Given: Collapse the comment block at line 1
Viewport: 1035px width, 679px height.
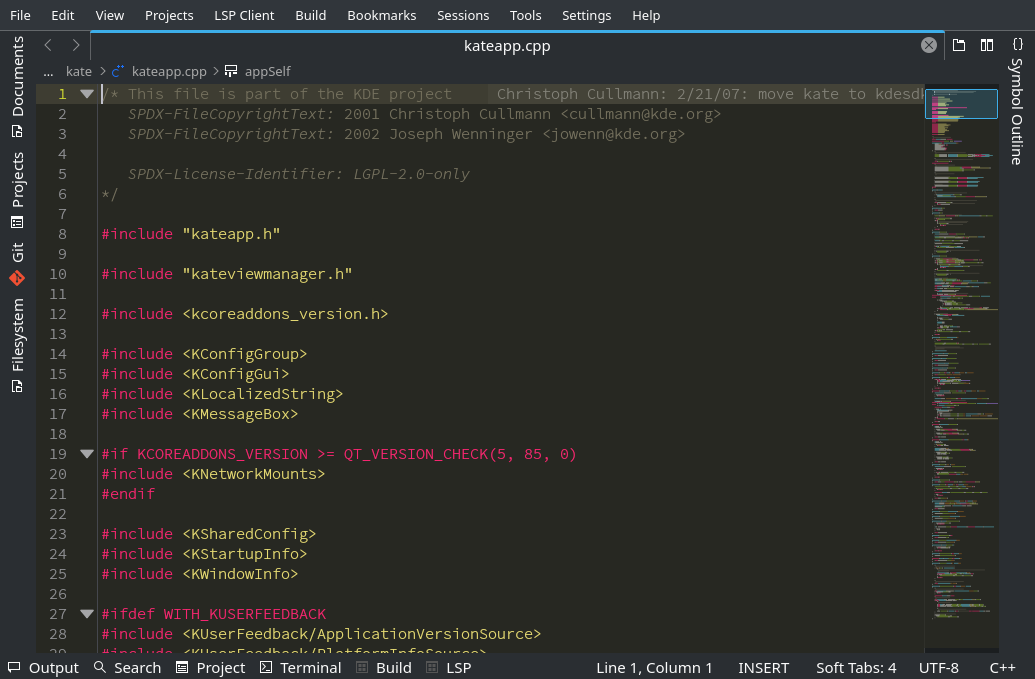Looking at the screenshot, I should click(86, 94).
